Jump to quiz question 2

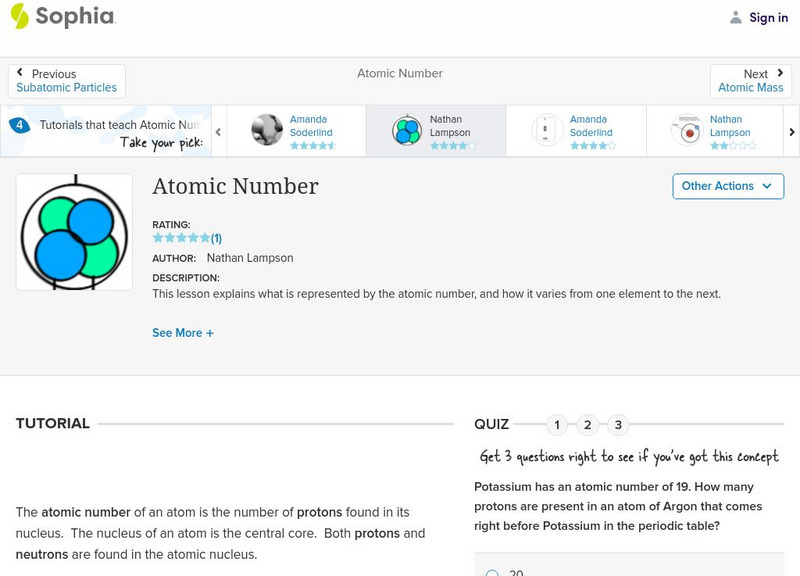(x=588, y=425)
